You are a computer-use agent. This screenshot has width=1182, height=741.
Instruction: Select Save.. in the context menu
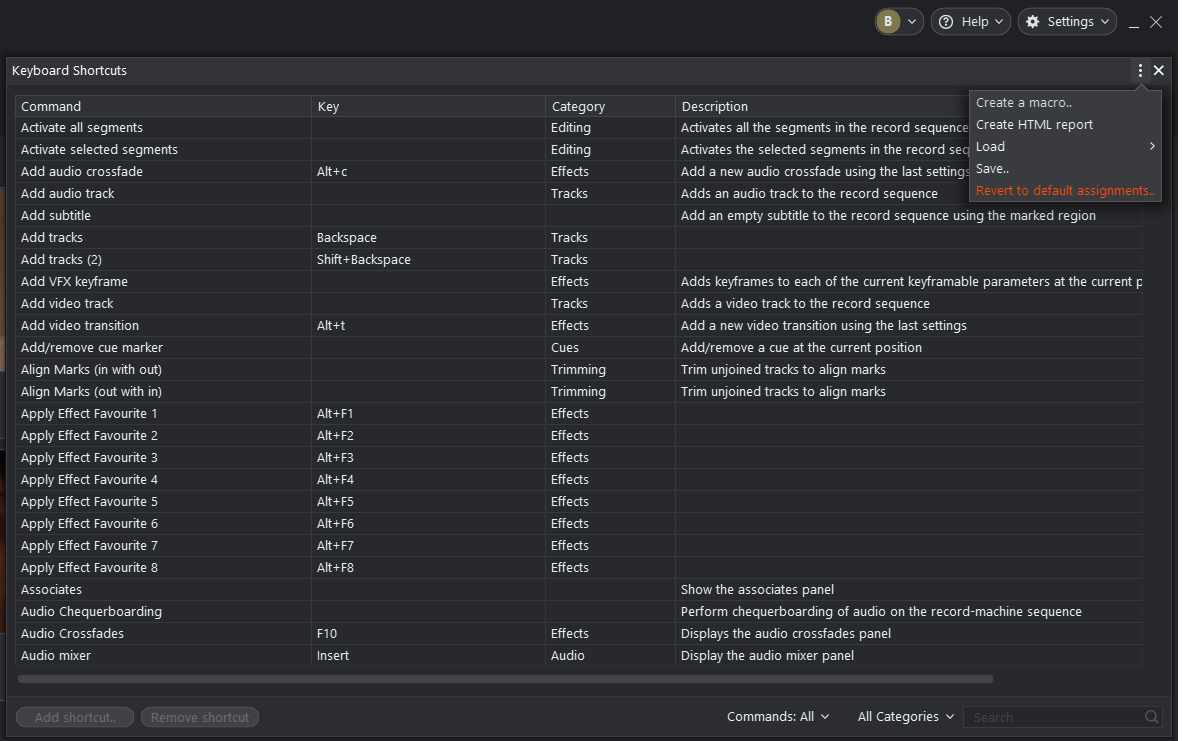[991, 168]
